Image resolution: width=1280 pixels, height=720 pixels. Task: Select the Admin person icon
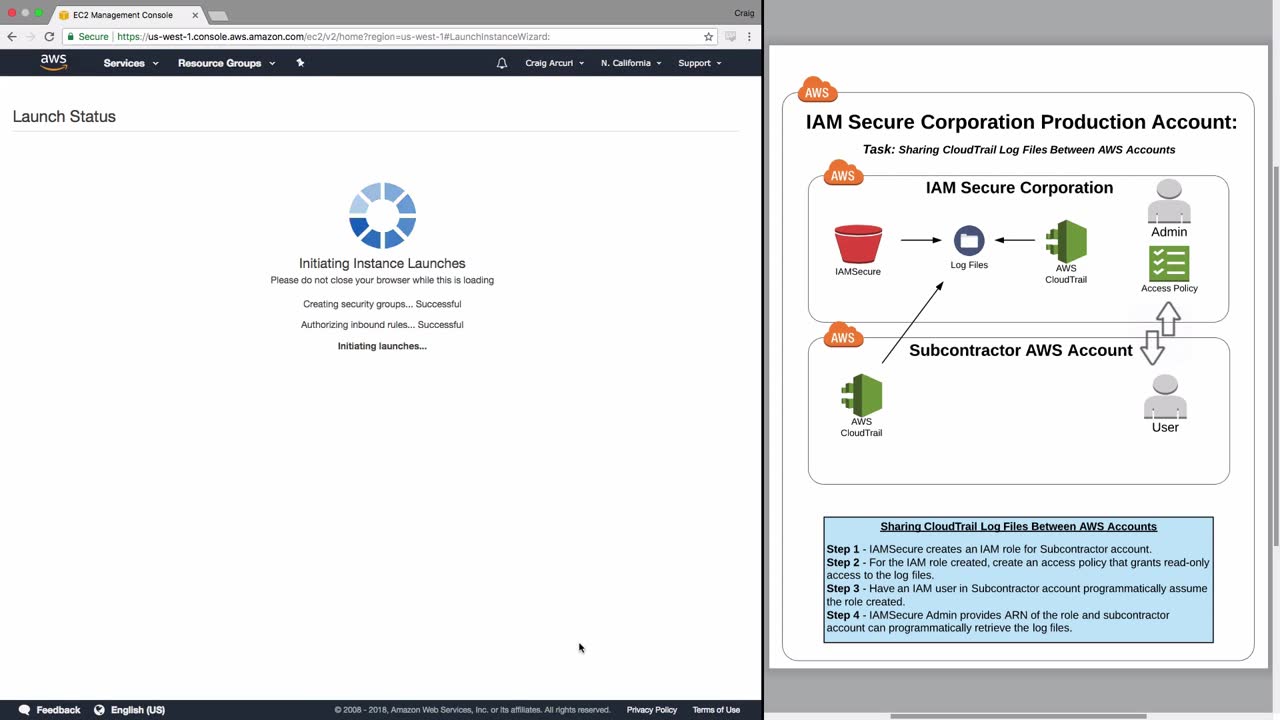[x=1169, y=201]
